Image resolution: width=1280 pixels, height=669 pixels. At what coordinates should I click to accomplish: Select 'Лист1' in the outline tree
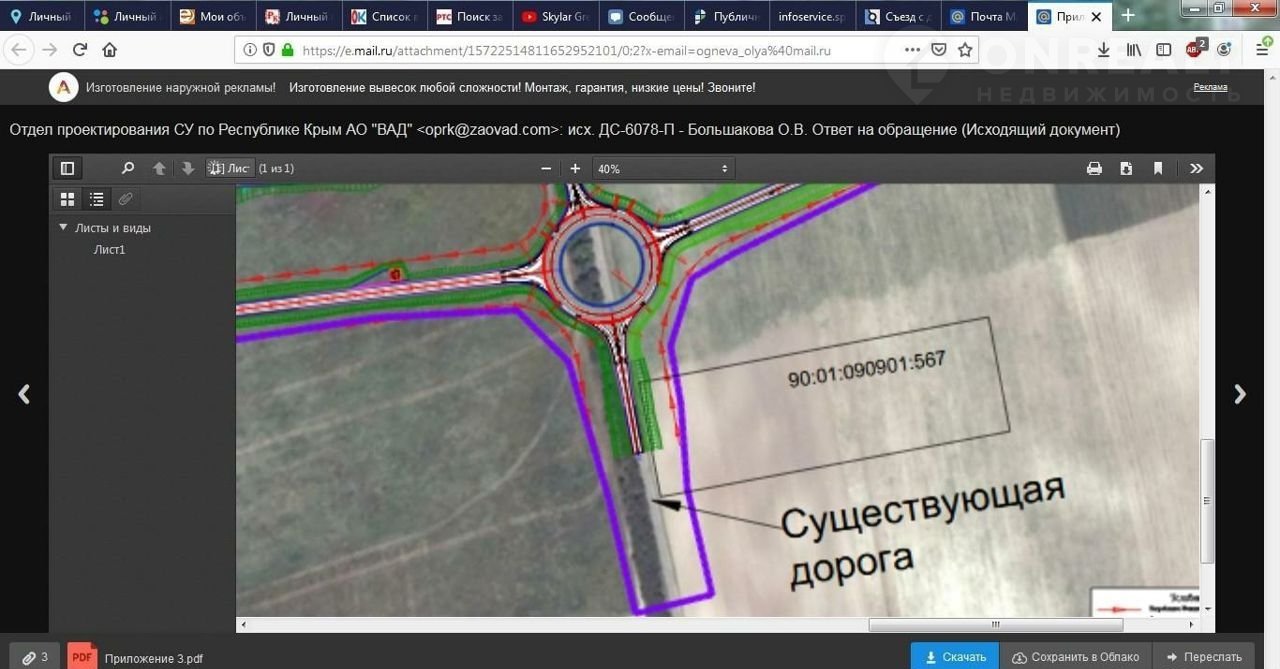109,250
